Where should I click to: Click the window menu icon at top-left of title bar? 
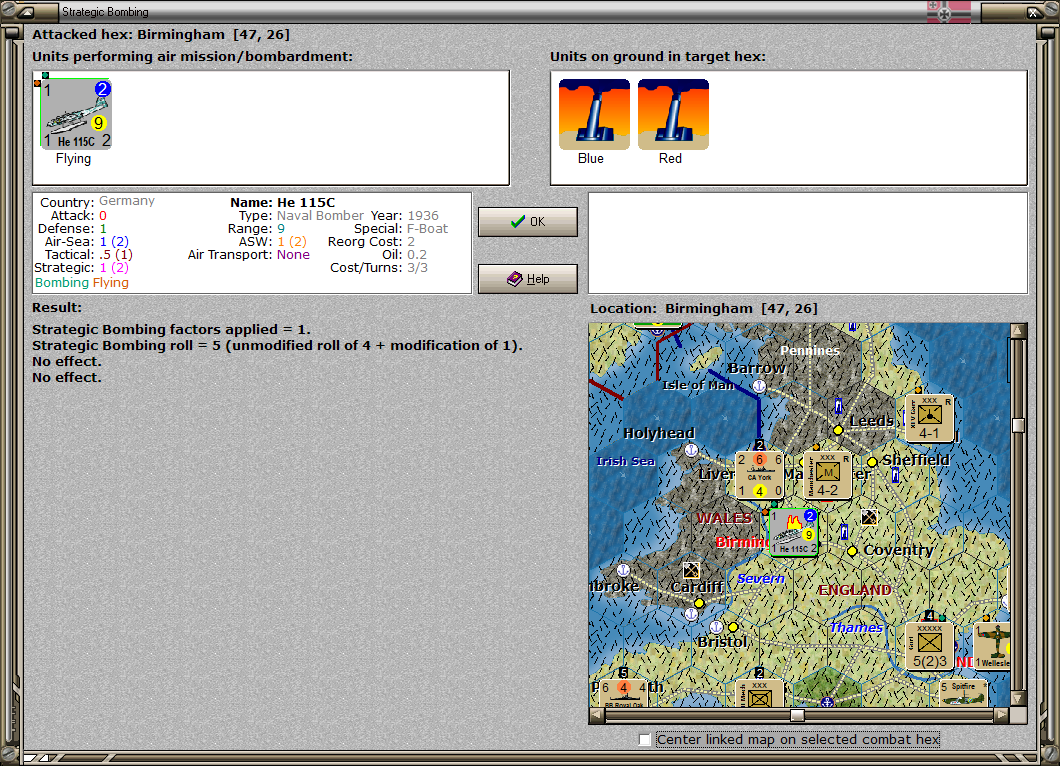26,11
